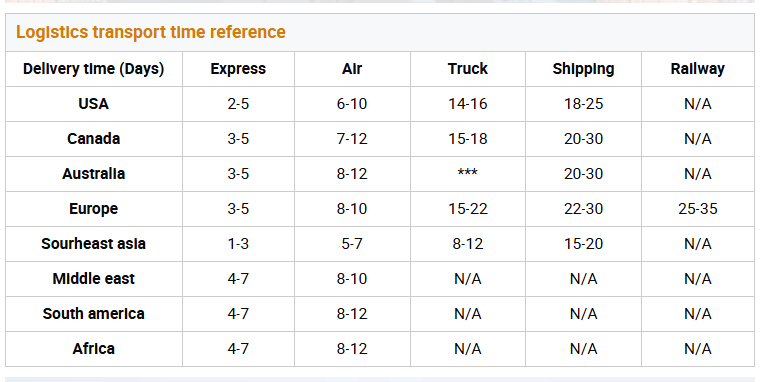
Task: Click the Delivery time (Days) header cell
Action: tap(93, 69)
